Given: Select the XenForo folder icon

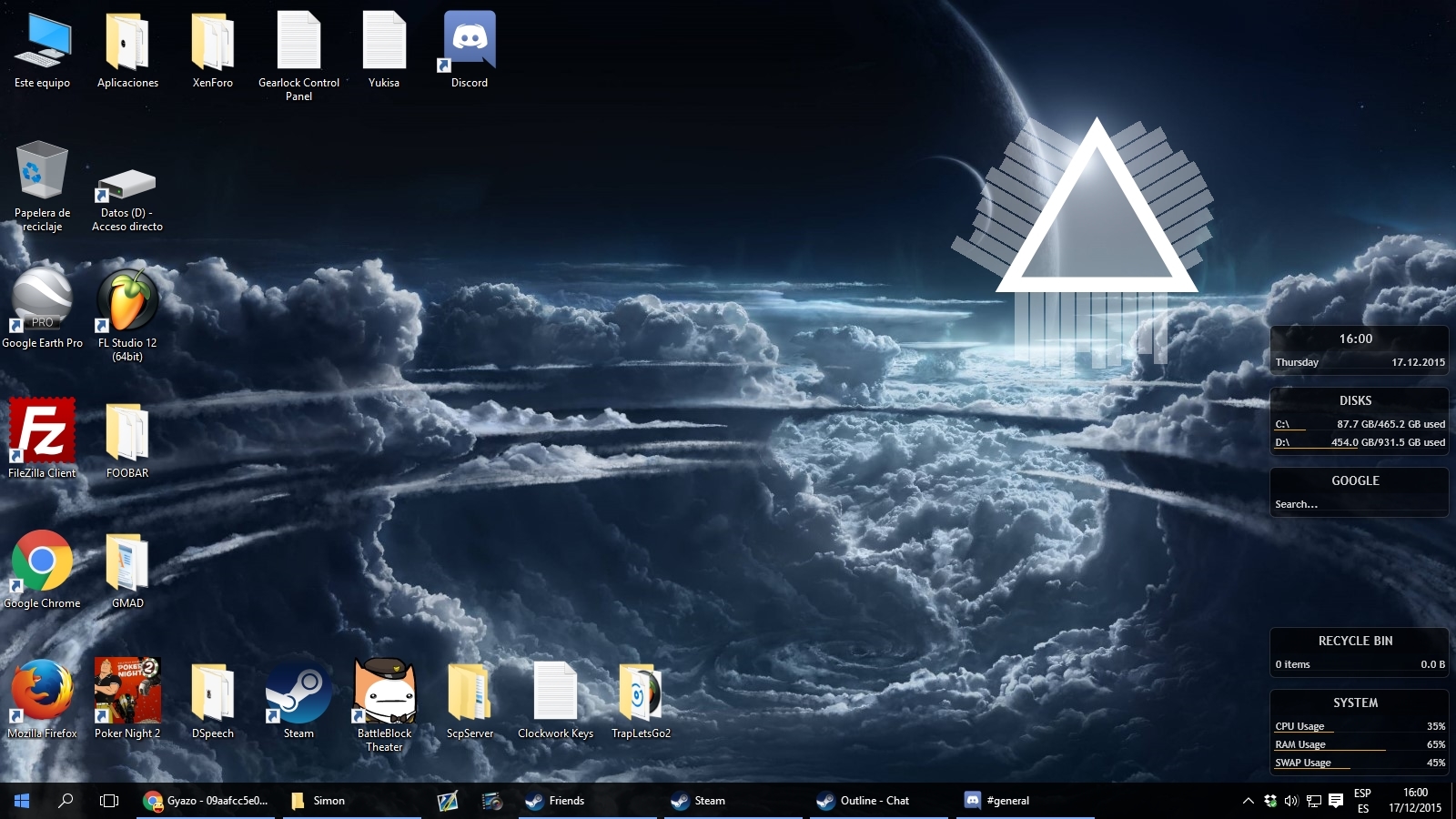Looking at the screenshot, I should (213, 42).
